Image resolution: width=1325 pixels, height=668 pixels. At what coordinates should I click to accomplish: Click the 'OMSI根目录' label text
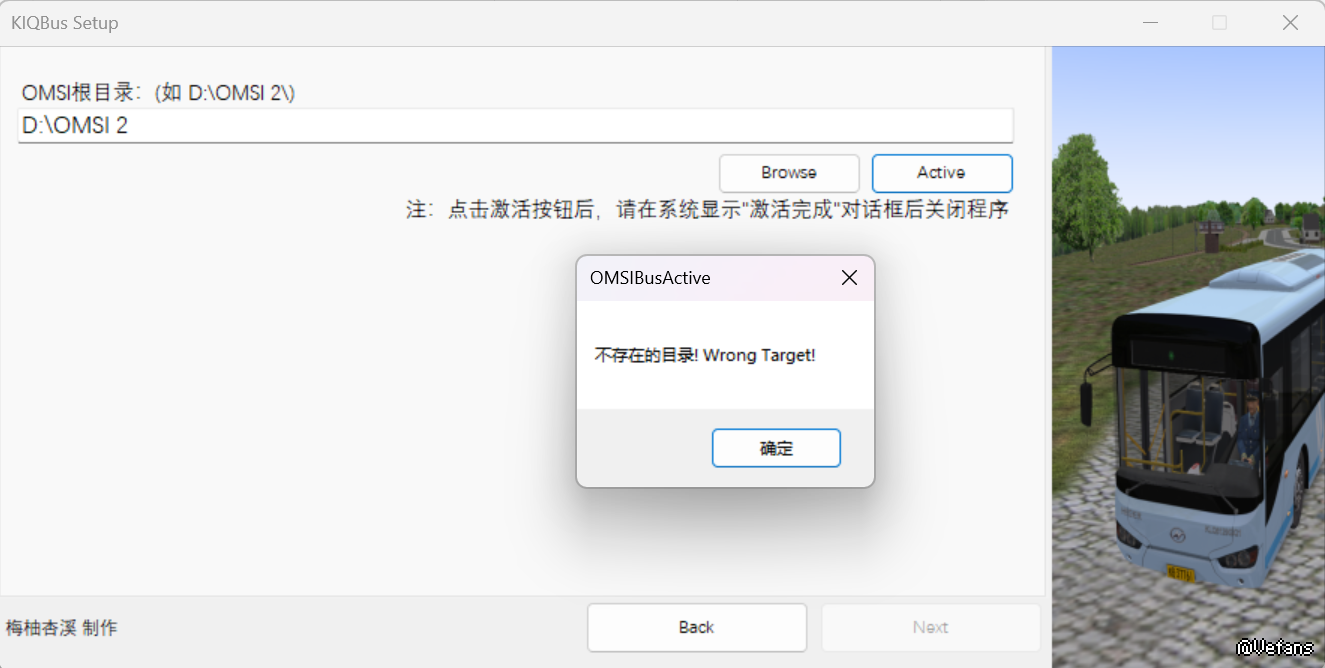[158, 93]
